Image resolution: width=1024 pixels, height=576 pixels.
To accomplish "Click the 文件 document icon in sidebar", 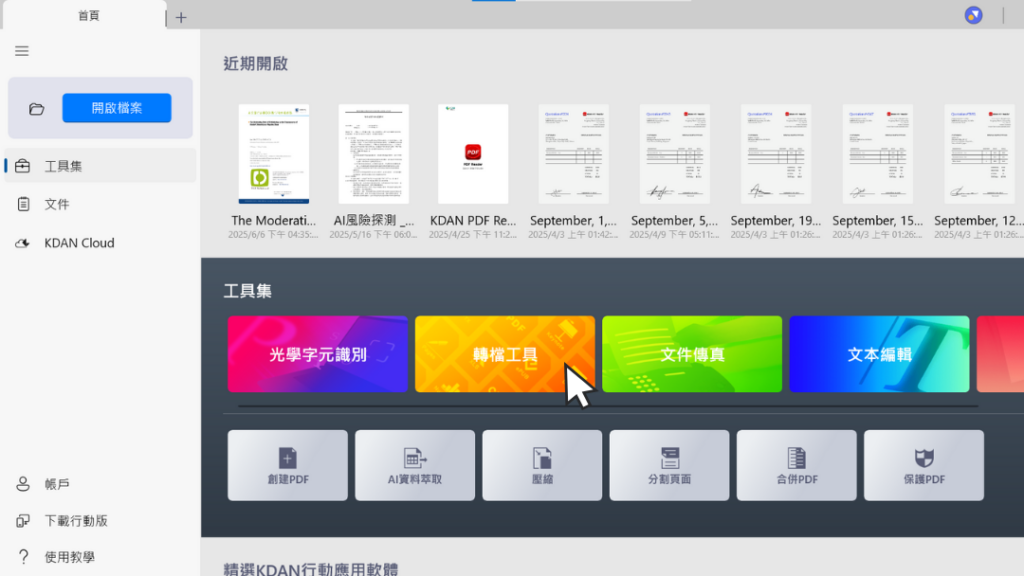I will coord(24,204).
